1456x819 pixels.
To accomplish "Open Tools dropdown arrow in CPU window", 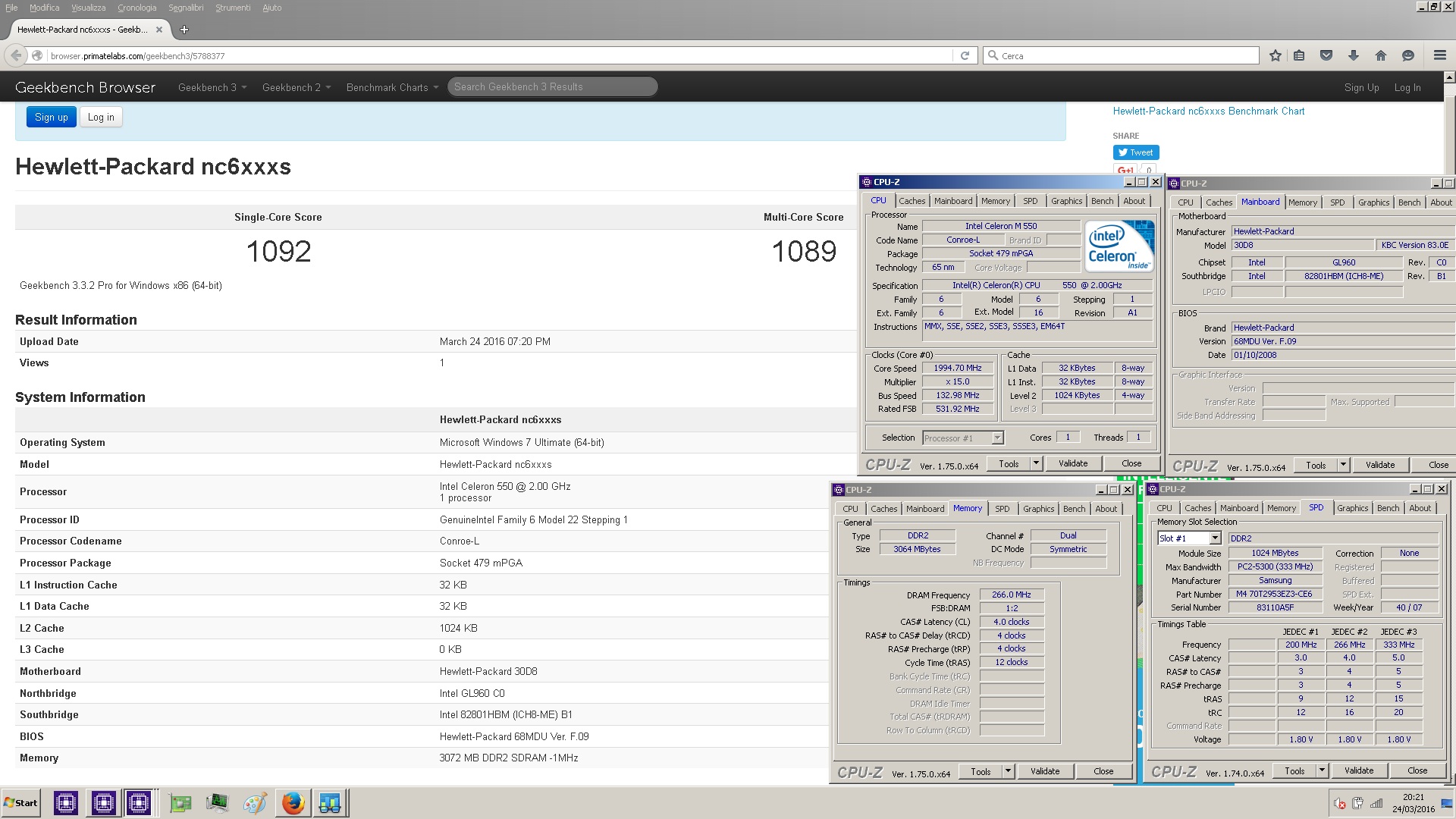I will (1036, 463).
